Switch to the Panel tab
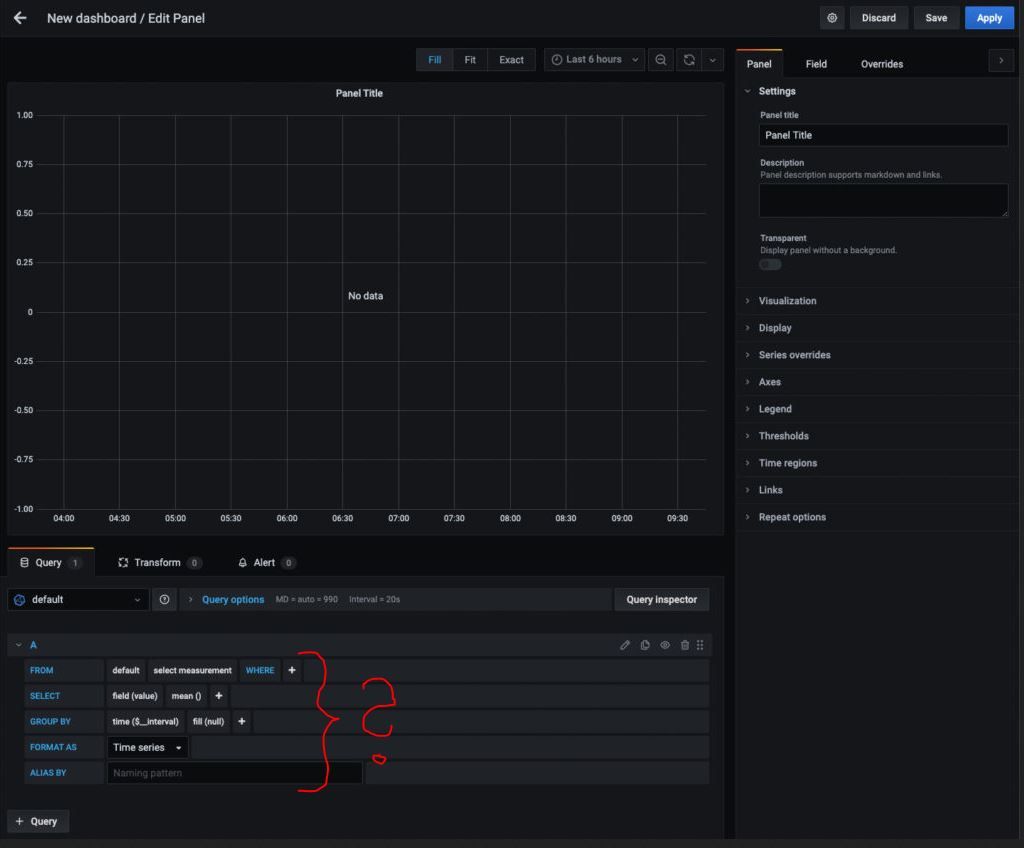The image size is (1024, 848). (x=759, y=64)
